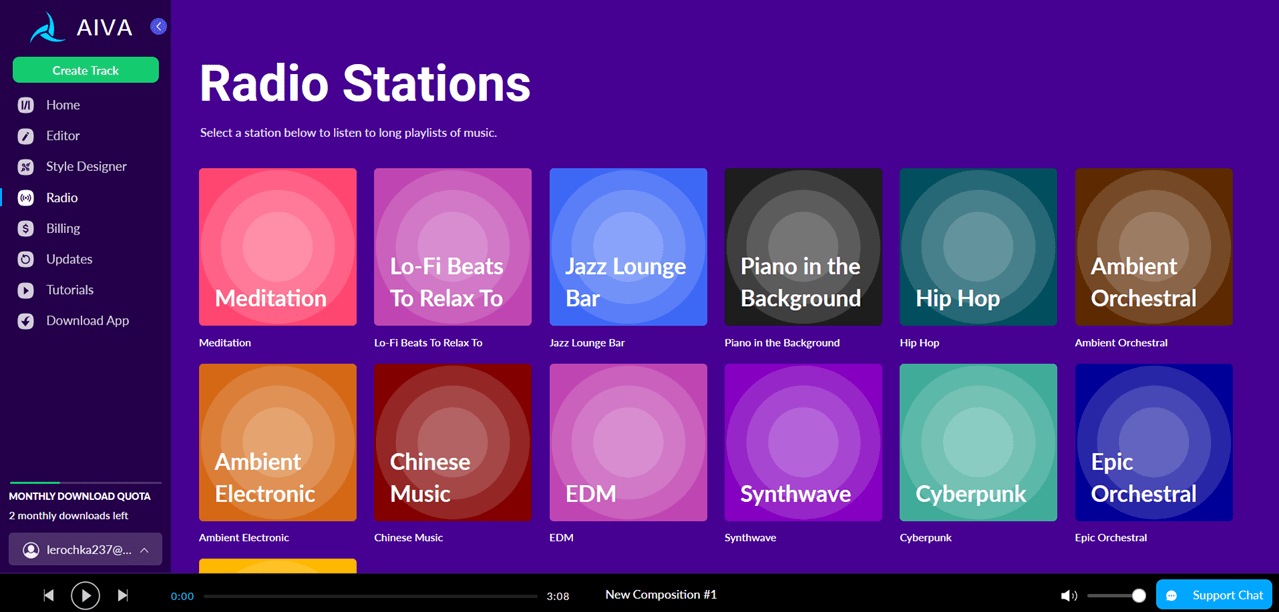
Task: Select the Synthwave radio station tile
Action: (803, 442)
